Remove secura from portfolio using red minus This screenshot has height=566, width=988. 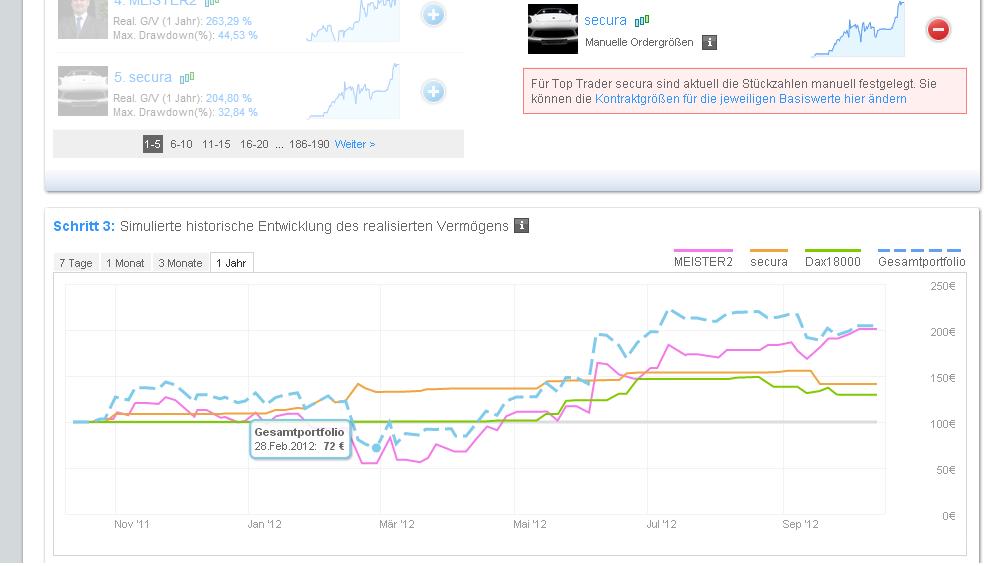click(938, 30)
